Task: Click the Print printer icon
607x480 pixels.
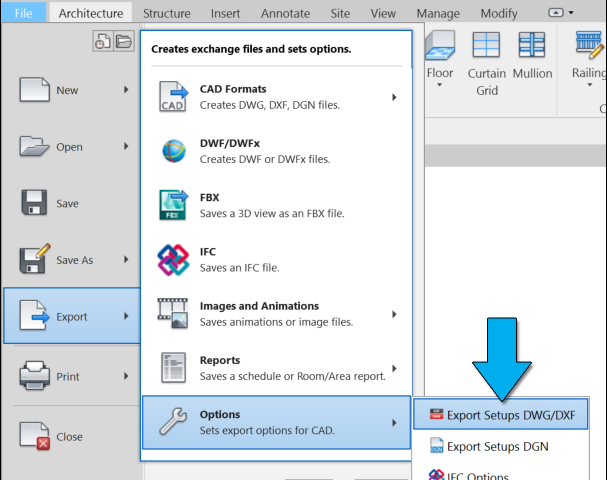Action: point(34,375)
